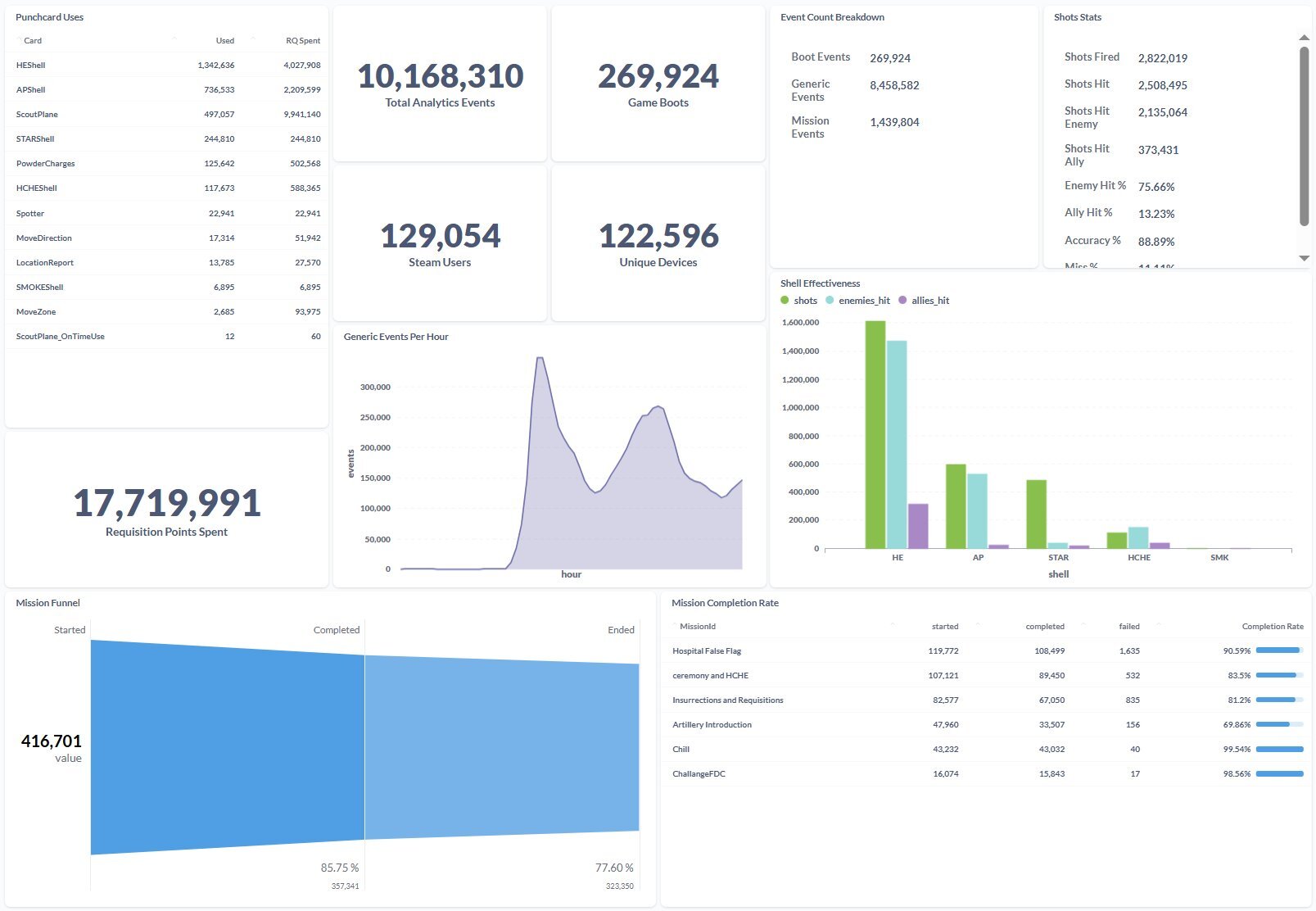1316x911 pixels.
Task: Sort Punchcard table by Card column
Action: pyautogui.click(x=33, y=40)
